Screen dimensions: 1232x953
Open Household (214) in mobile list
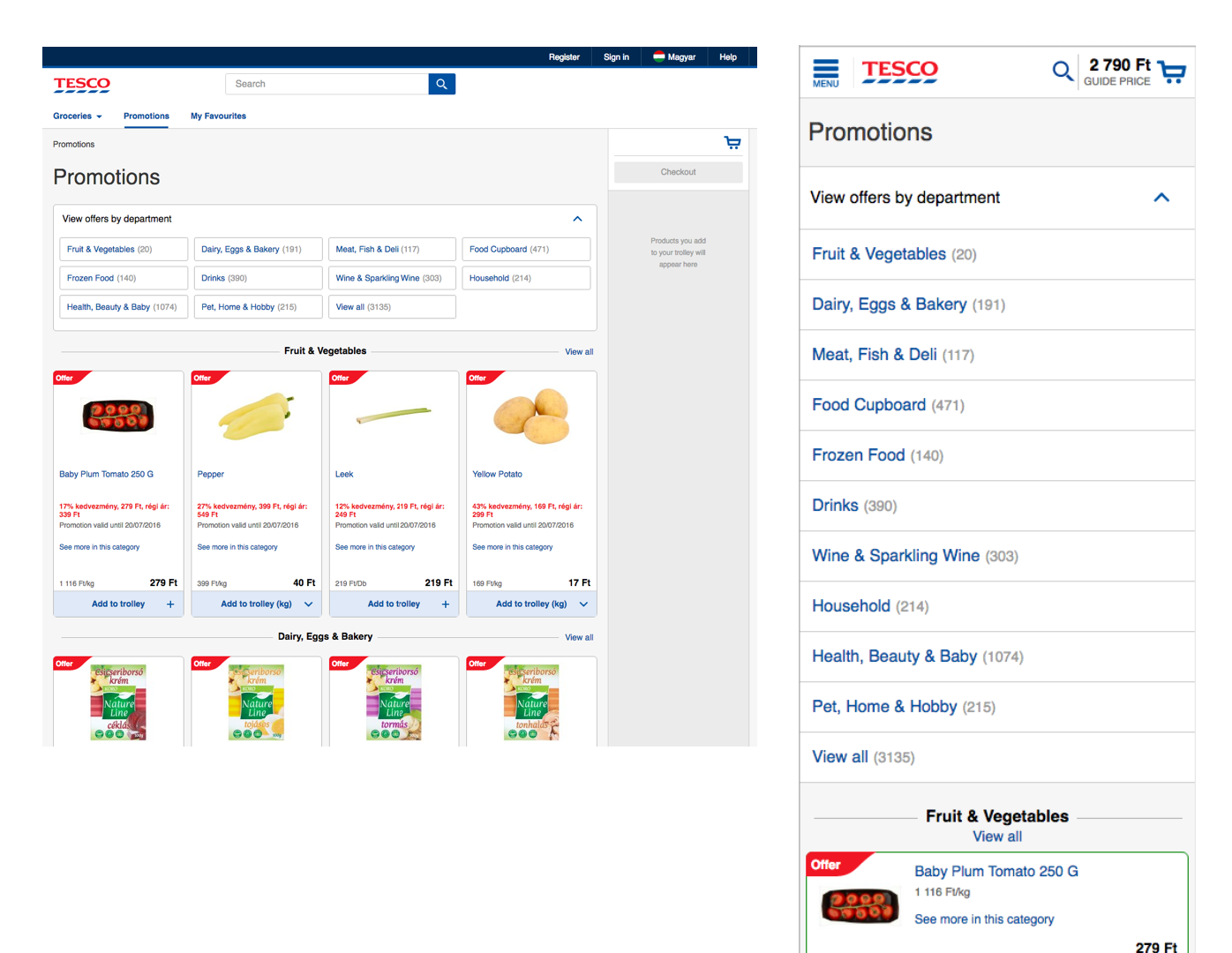pos(997,607)
